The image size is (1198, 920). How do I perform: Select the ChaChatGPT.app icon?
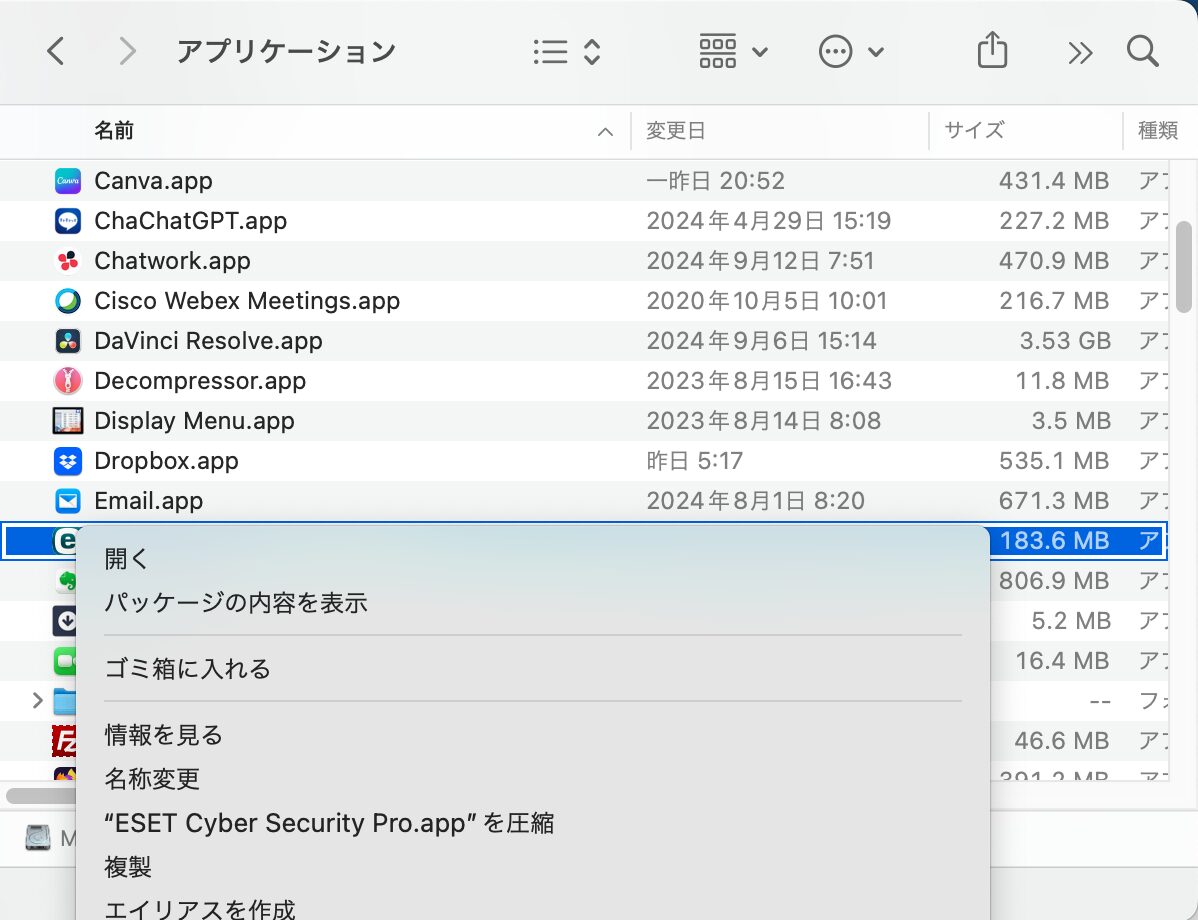coord(68,221)
